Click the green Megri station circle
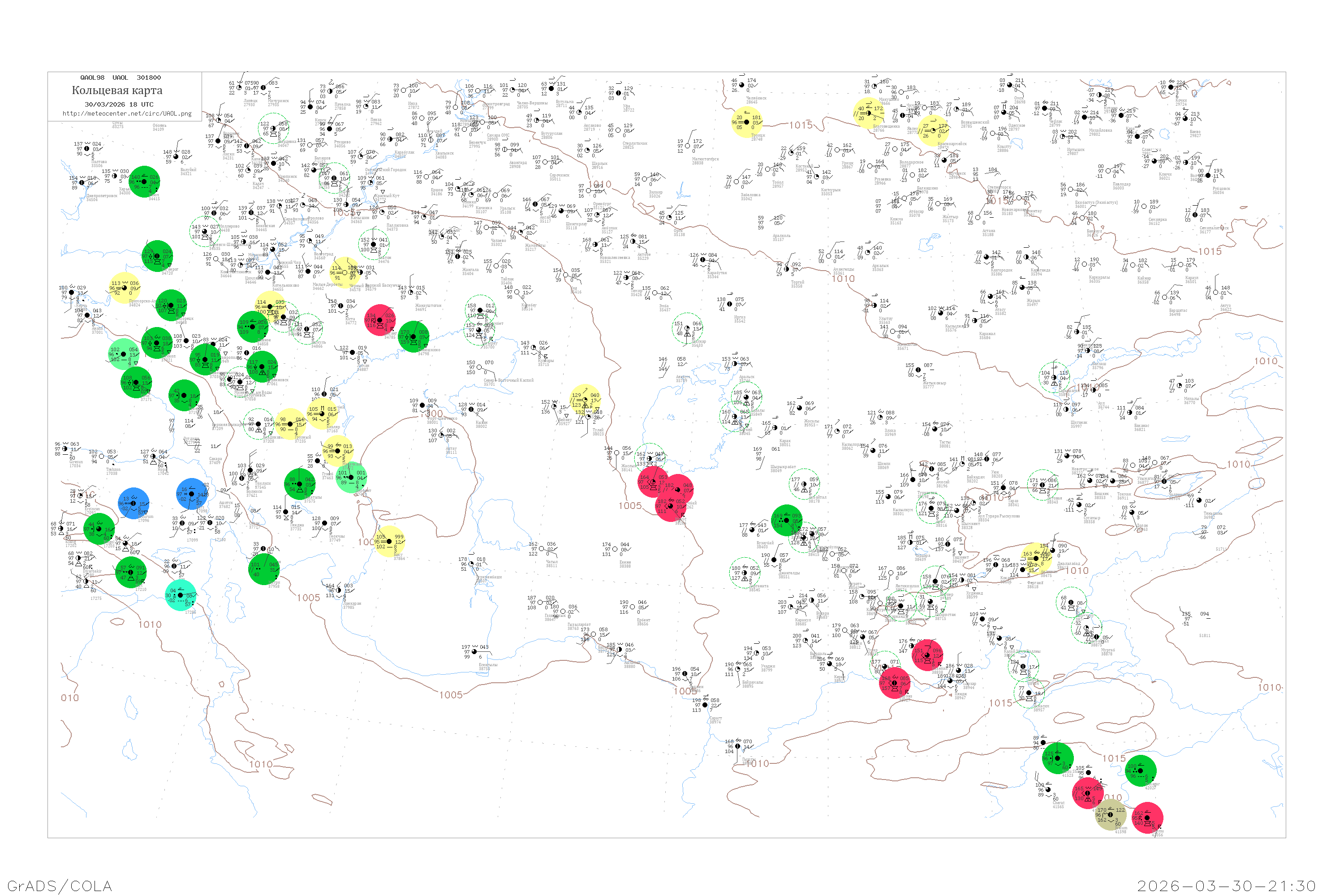Viewport: 1344px width, 896px height. coord(263,569)
